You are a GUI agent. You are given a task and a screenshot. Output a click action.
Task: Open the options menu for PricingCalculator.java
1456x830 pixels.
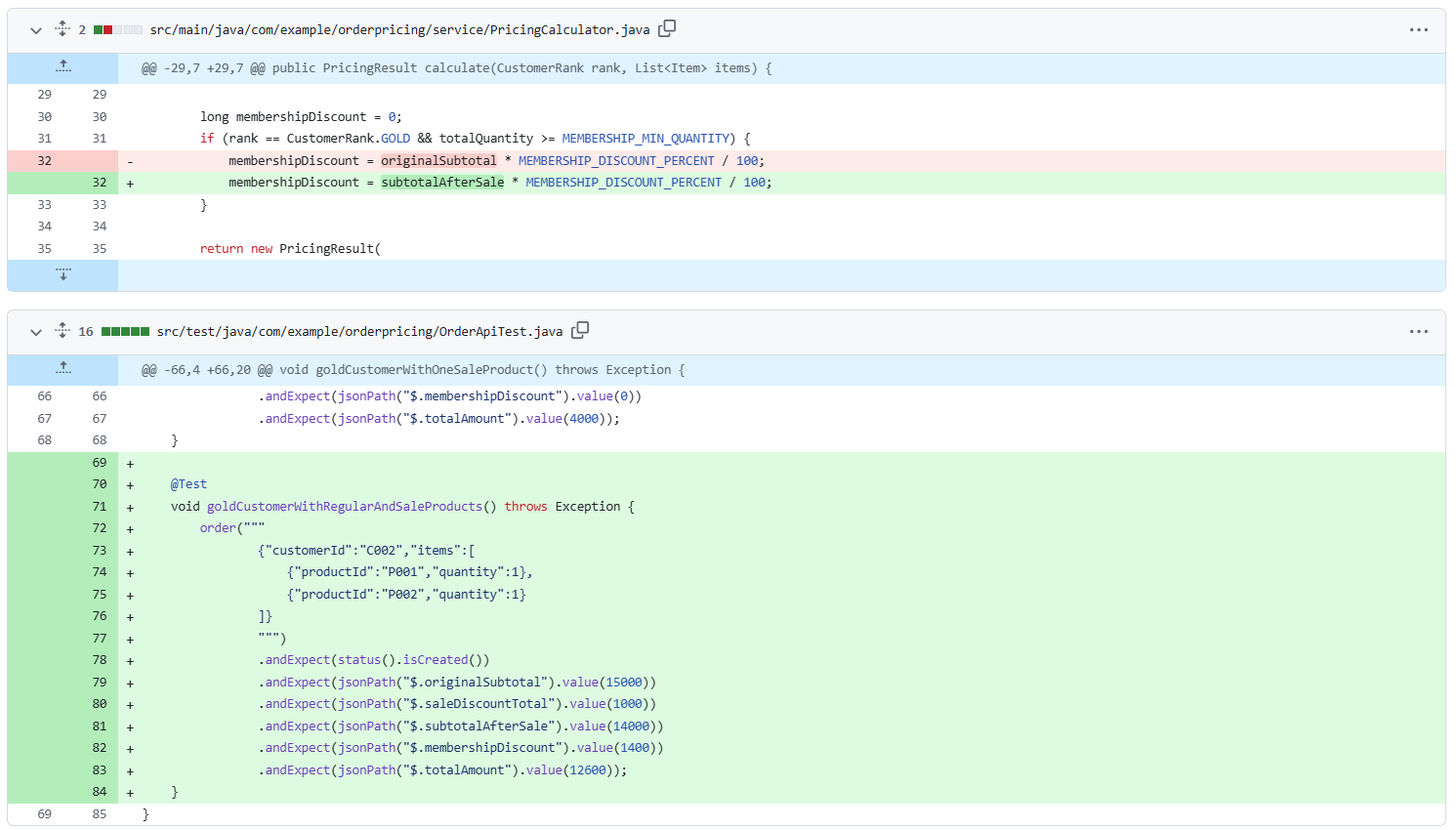(x=1419, y=30)
